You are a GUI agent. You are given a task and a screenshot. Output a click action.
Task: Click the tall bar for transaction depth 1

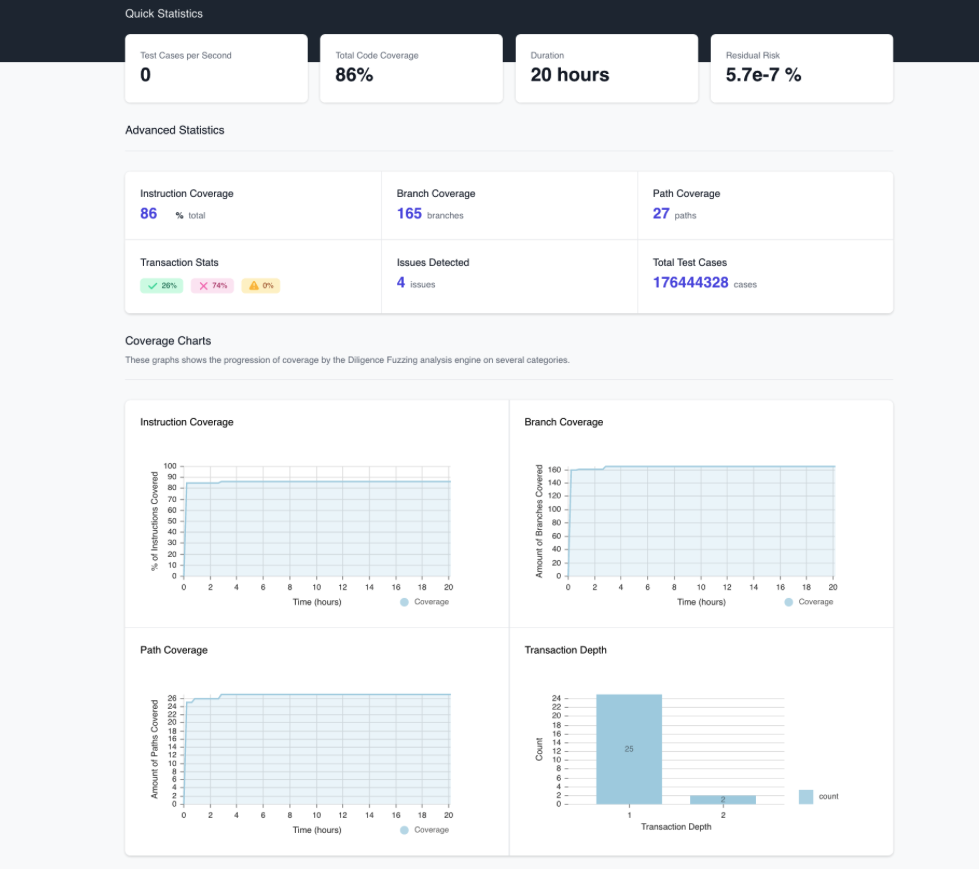pyautogui.click(x=629, y=749)
